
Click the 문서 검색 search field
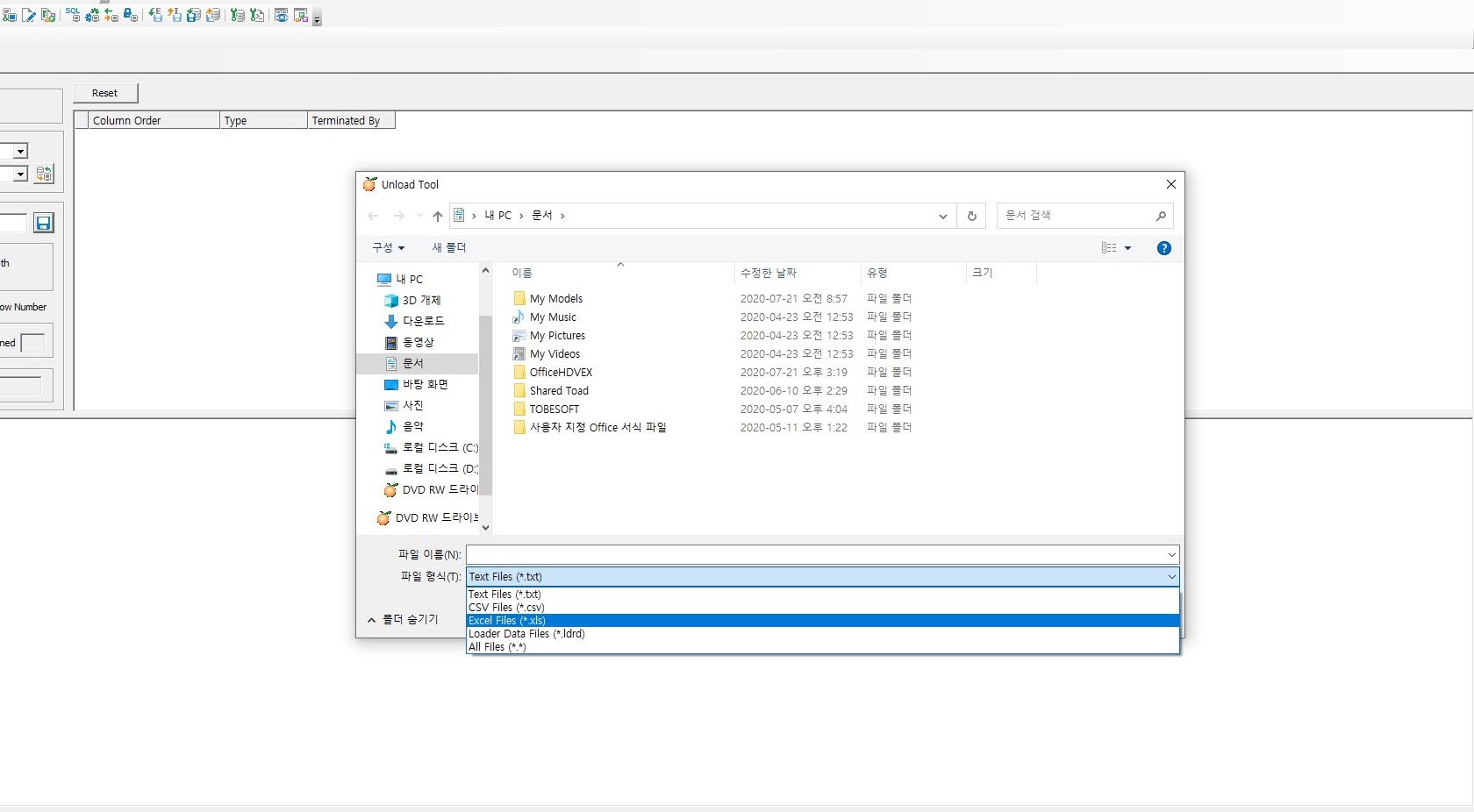point(1075,216)
